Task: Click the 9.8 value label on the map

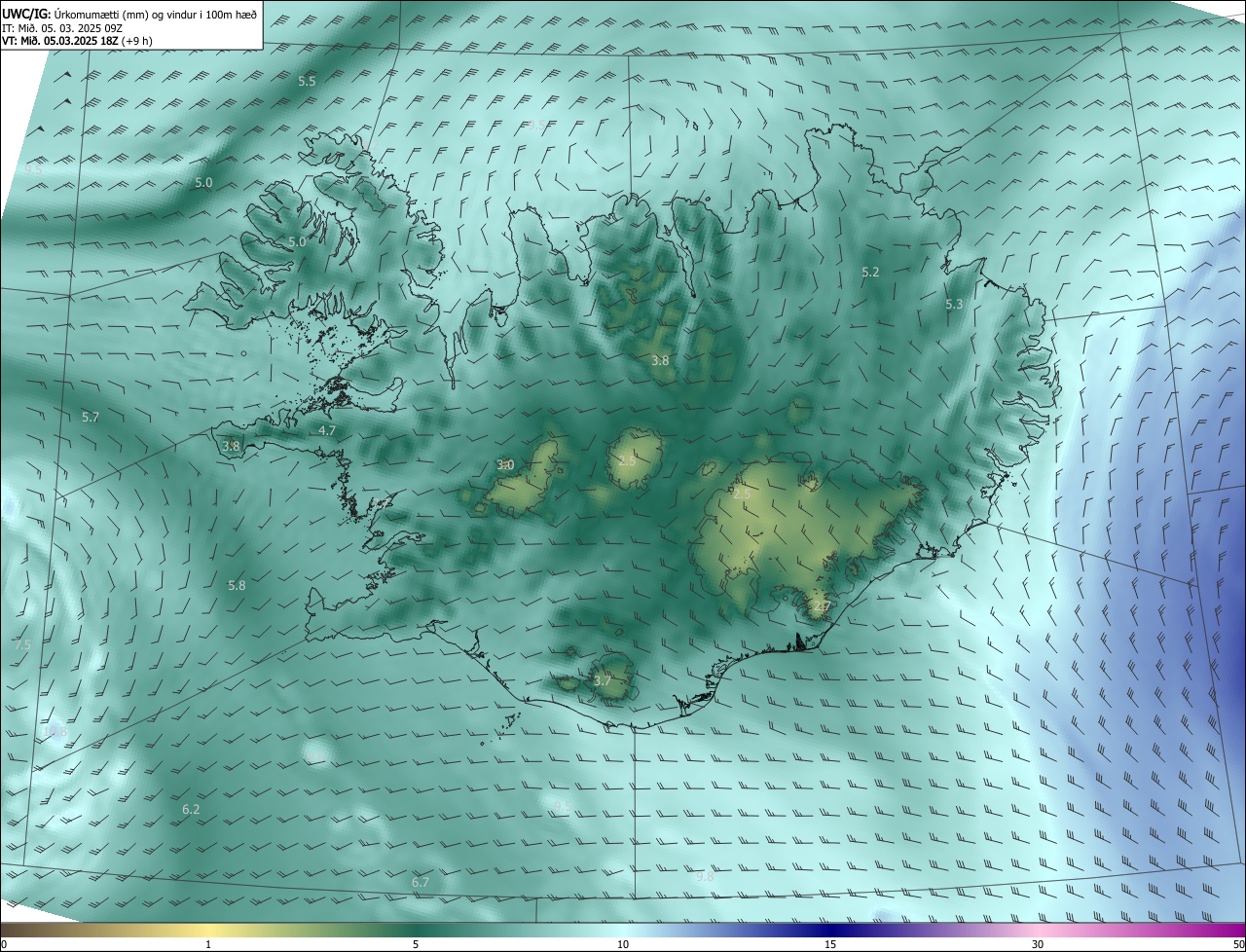Action: click(705, 877)
